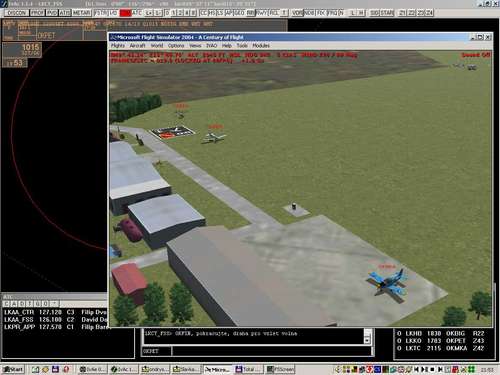The height and width of the screenshot is (375, 500).
Task: Click the red highlighted toolbar button
Action: (x=125, y=13)
